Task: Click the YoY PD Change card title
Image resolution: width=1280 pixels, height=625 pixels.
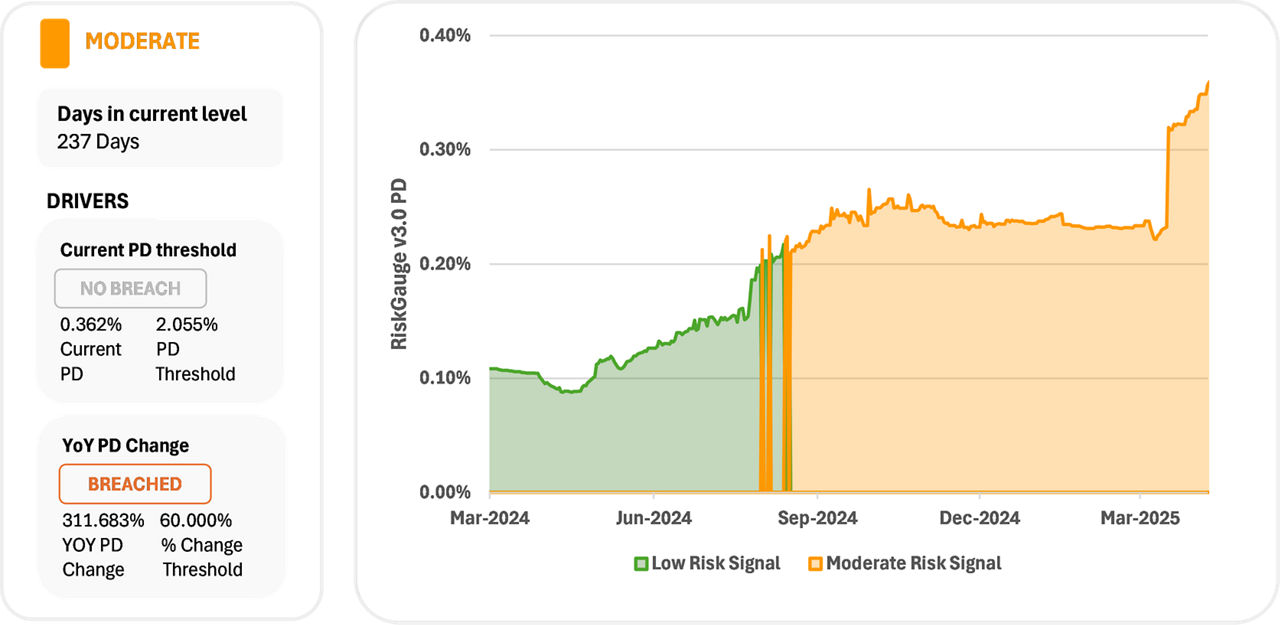Action: (124, 446)
